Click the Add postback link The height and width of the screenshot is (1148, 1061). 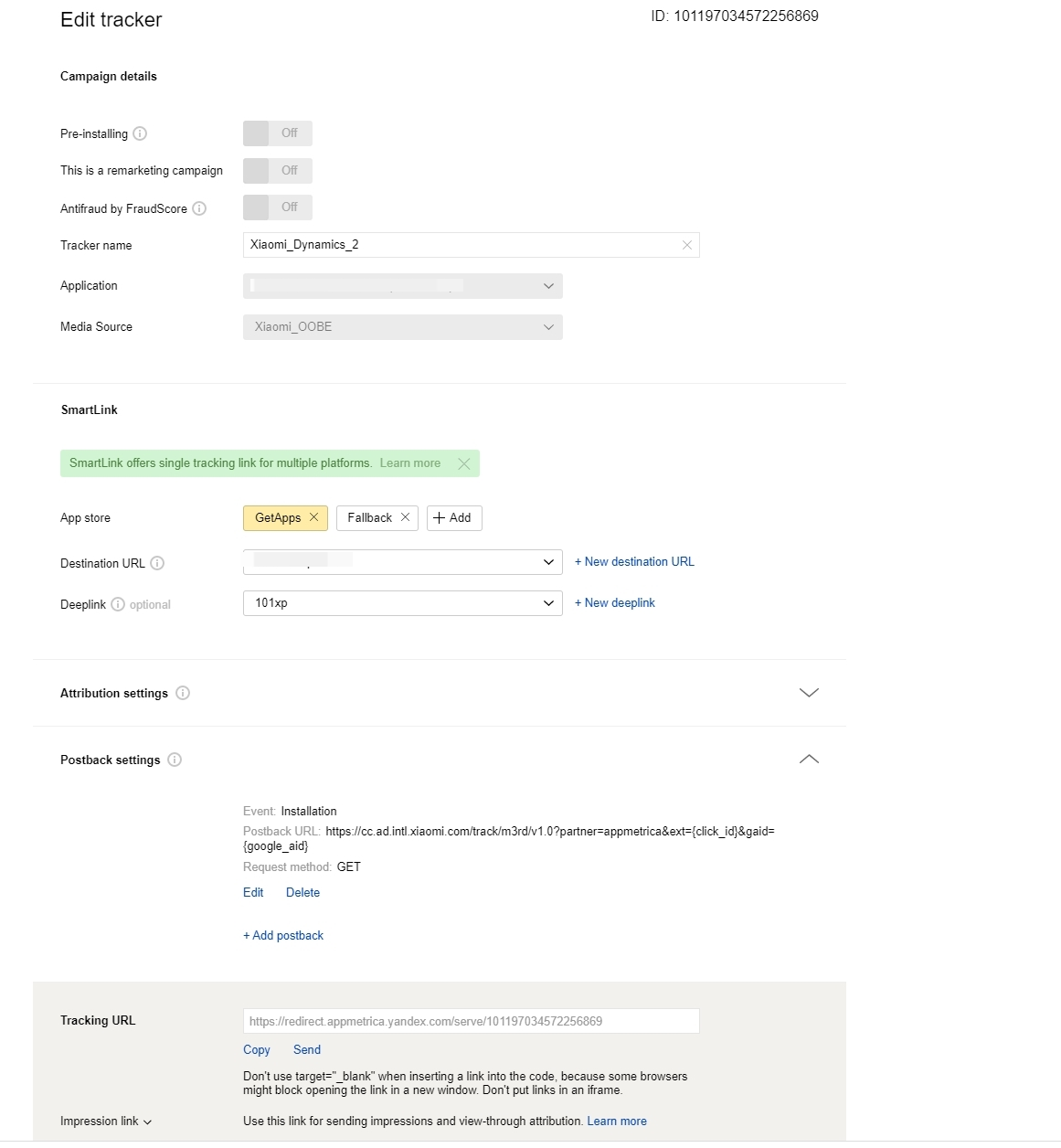click(x=283, y=935)
